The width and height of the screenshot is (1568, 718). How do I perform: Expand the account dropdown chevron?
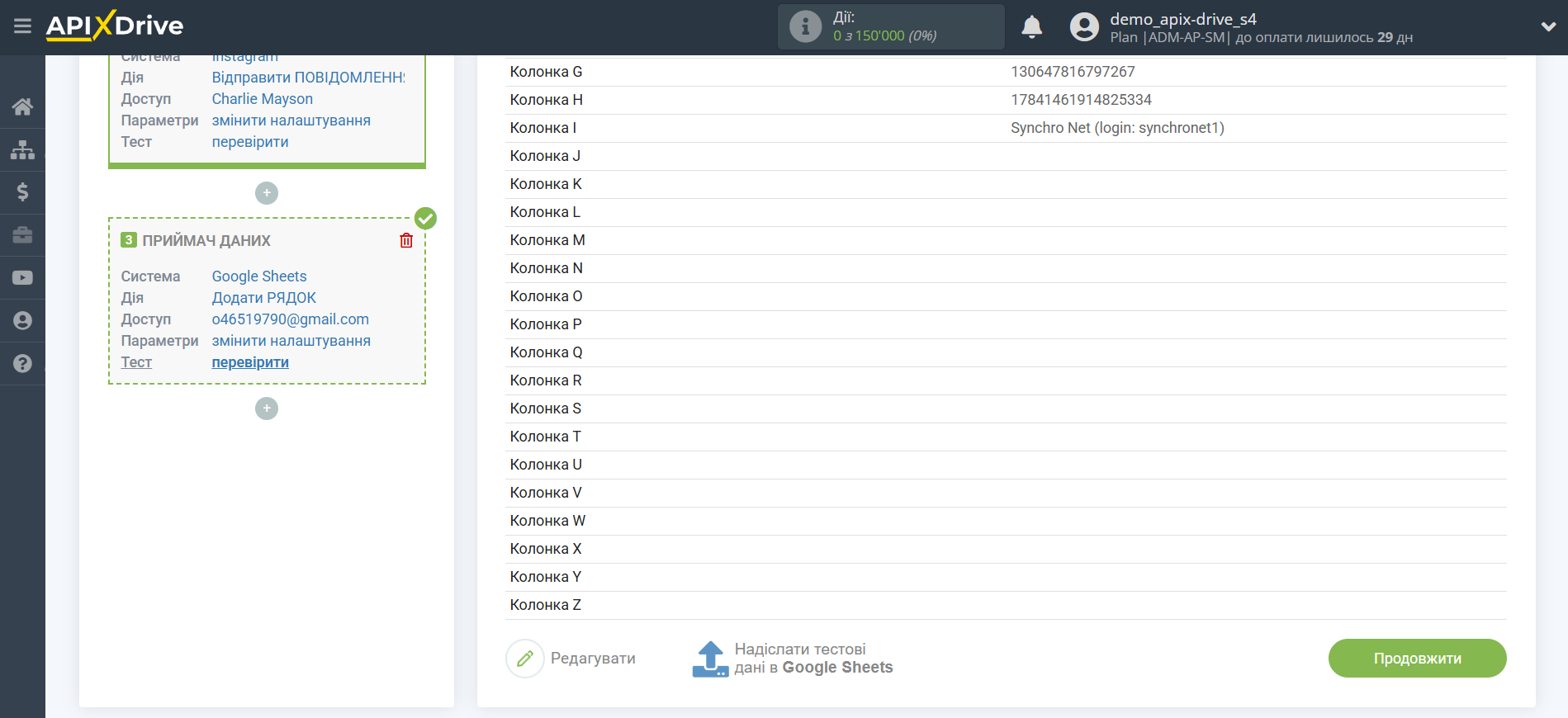point(1548,26)
